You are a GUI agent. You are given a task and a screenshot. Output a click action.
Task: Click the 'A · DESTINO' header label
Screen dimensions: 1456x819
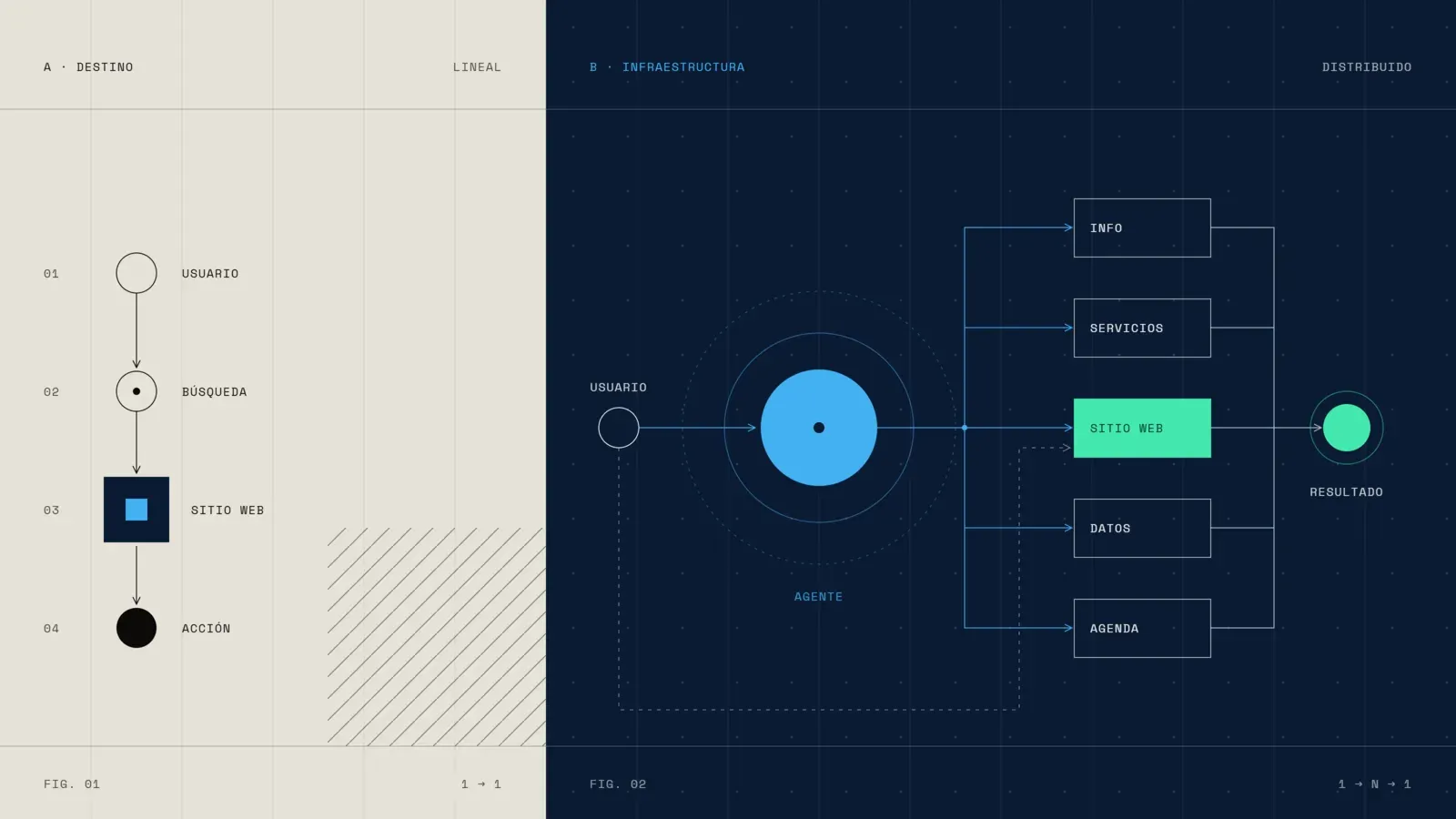[x=88, y=67]
